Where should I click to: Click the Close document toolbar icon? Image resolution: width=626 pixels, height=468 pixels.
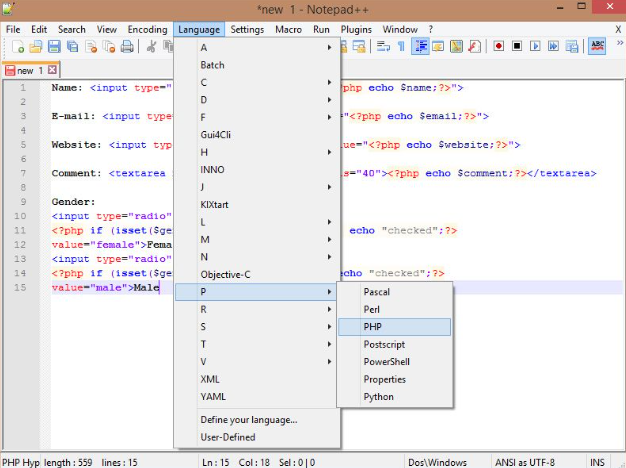click(91, 47)
